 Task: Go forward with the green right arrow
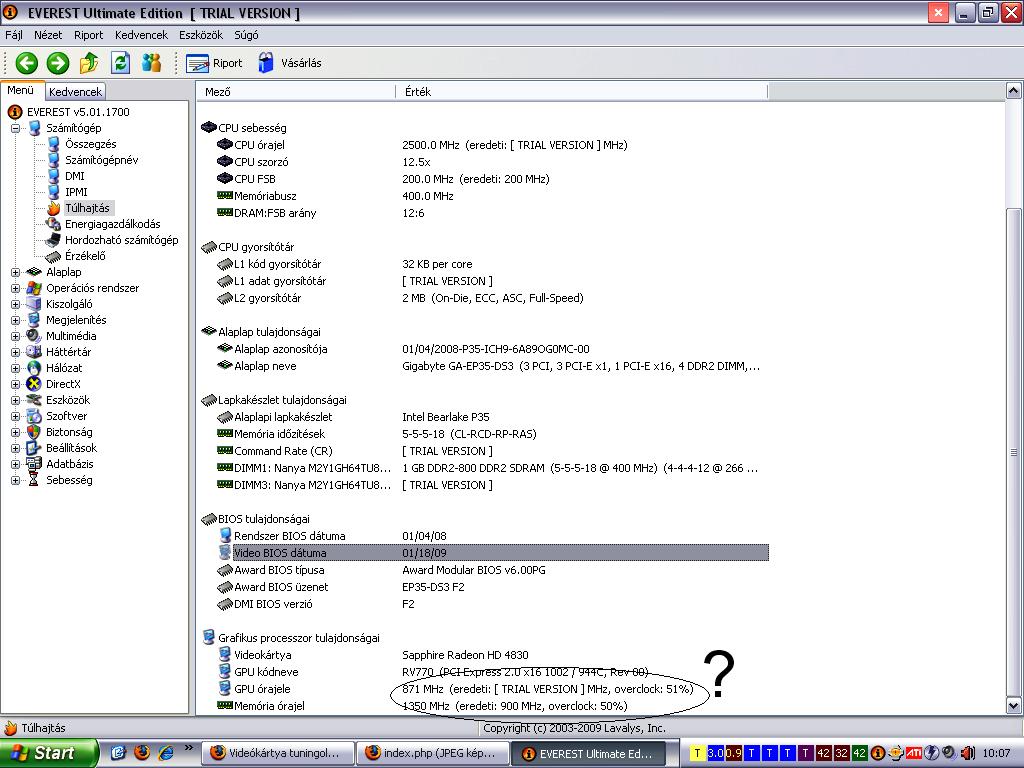point(58,63)
